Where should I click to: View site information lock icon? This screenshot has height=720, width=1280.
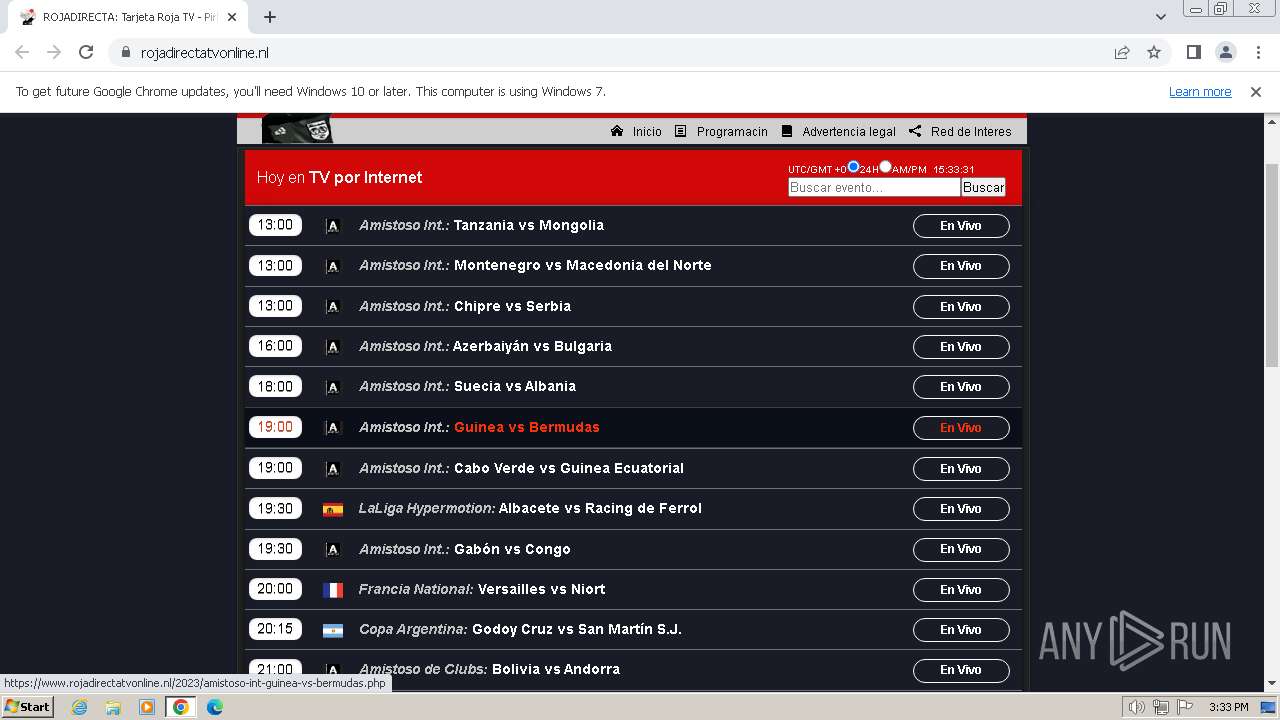point(125,52)
